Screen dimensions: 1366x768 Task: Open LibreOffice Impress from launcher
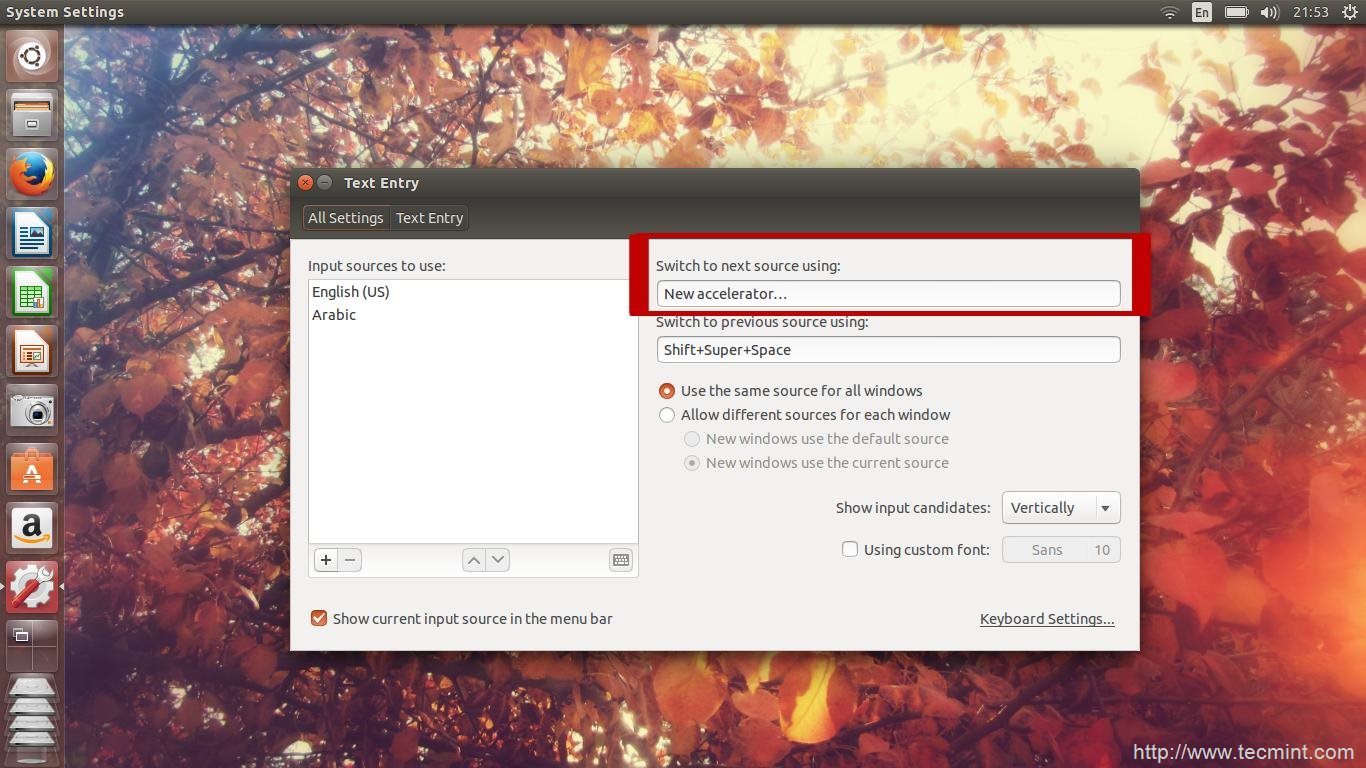tap(32, 350)
